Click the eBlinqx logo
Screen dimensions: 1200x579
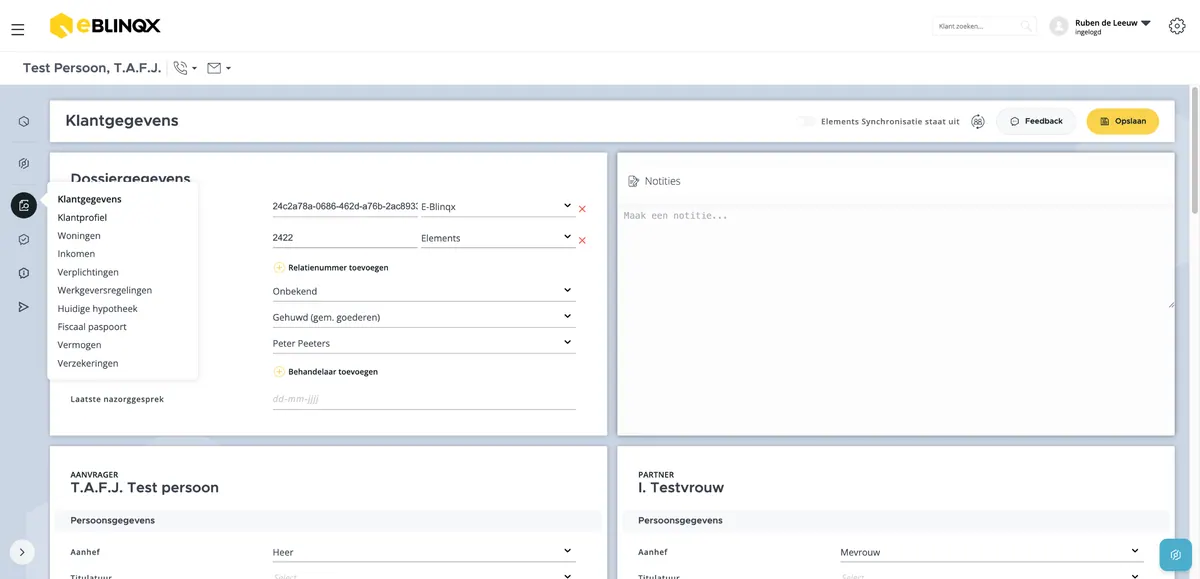click(105, 26)
